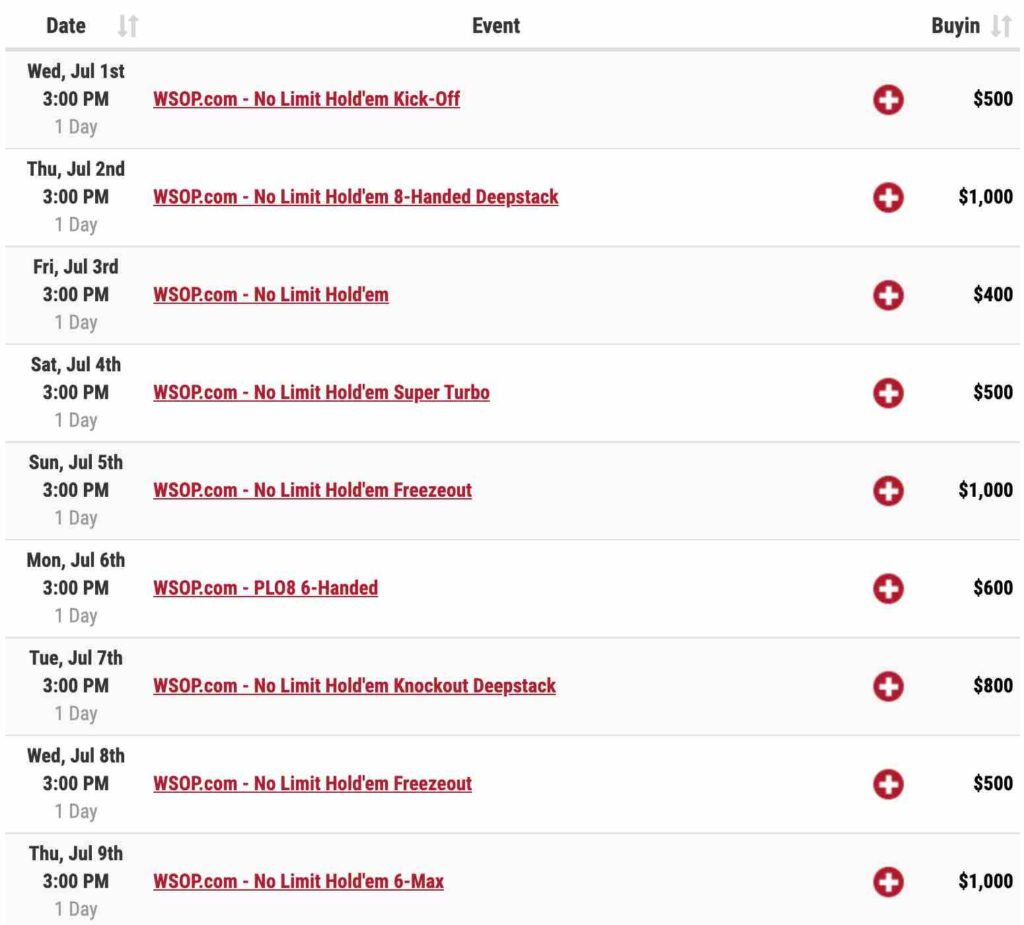Open the Jul 8th $500 Freezeout link
Screen dimensions: 1024x925
click(x=312, y=783)
